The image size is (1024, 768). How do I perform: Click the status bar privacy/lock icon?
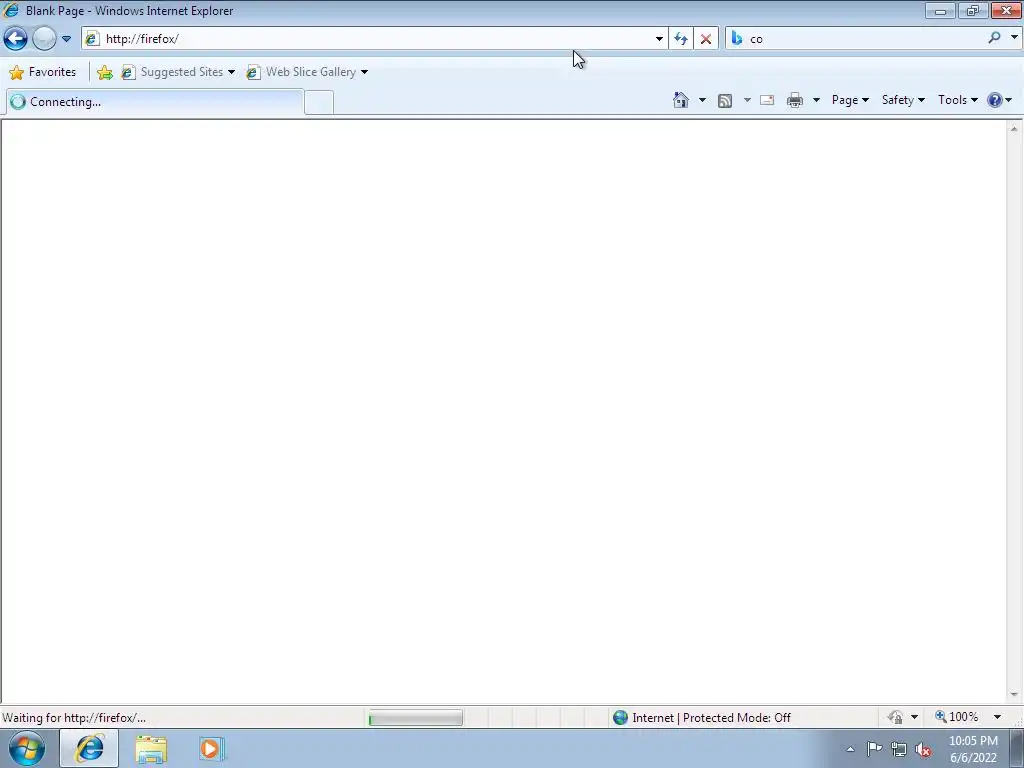point(895,717)
